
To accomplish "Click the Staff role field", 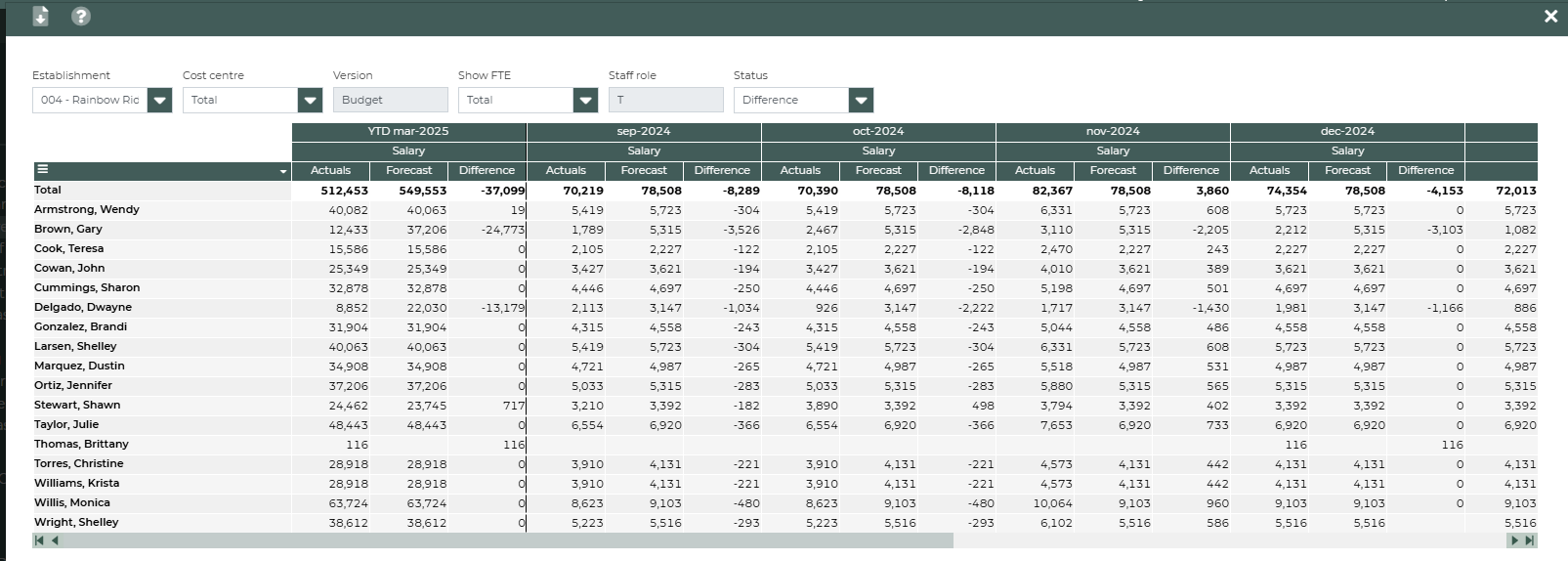I will click(665, 100).
